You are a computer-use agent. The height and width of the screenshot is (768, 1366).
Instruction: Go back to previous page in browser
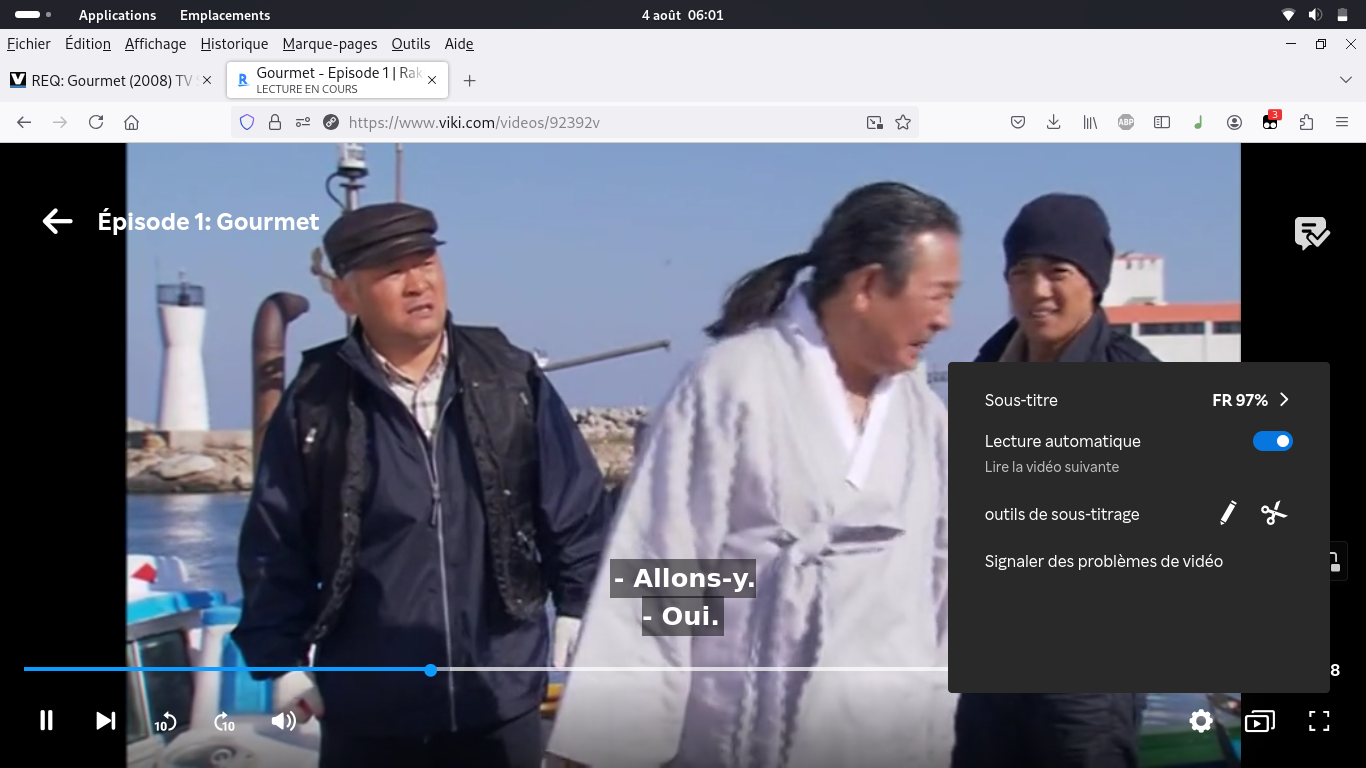(24, 122)
